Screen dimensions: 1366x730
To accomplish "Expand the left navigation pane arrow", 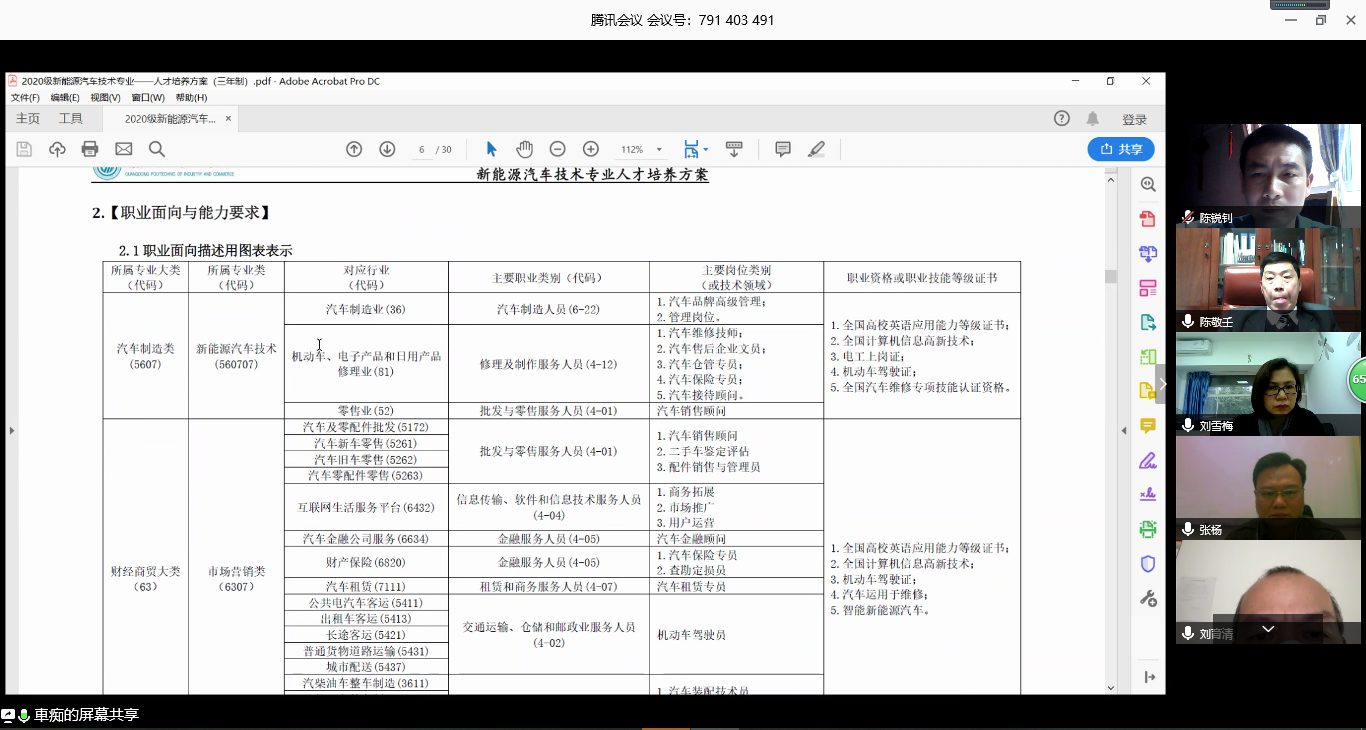I will [x=12, y=430].
